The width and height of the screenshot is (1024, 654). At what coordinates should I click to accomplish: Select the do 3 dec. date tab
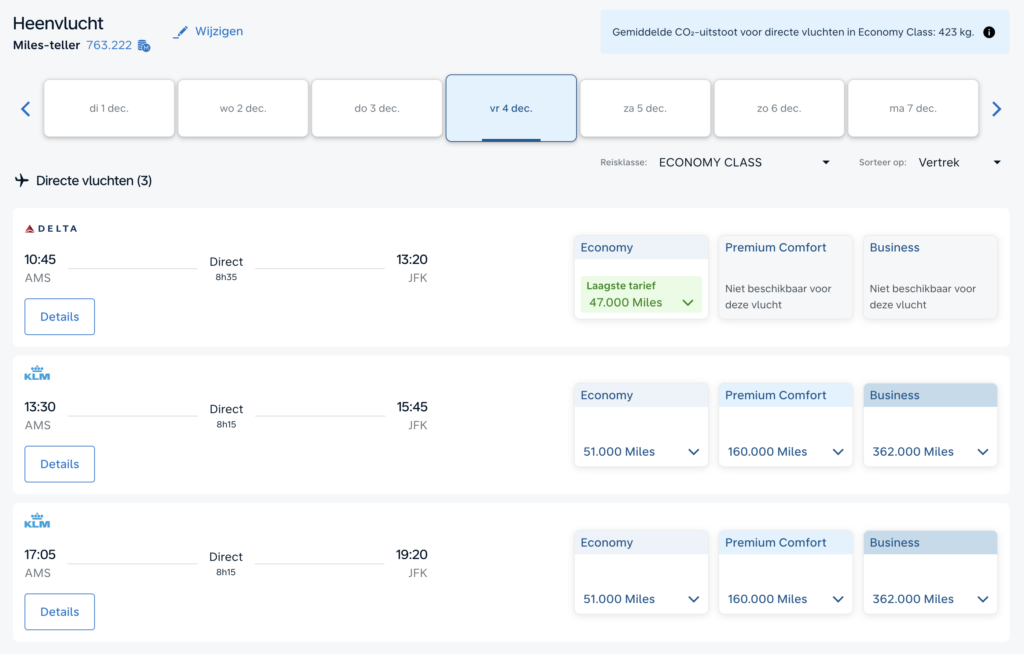coord(377,109)
